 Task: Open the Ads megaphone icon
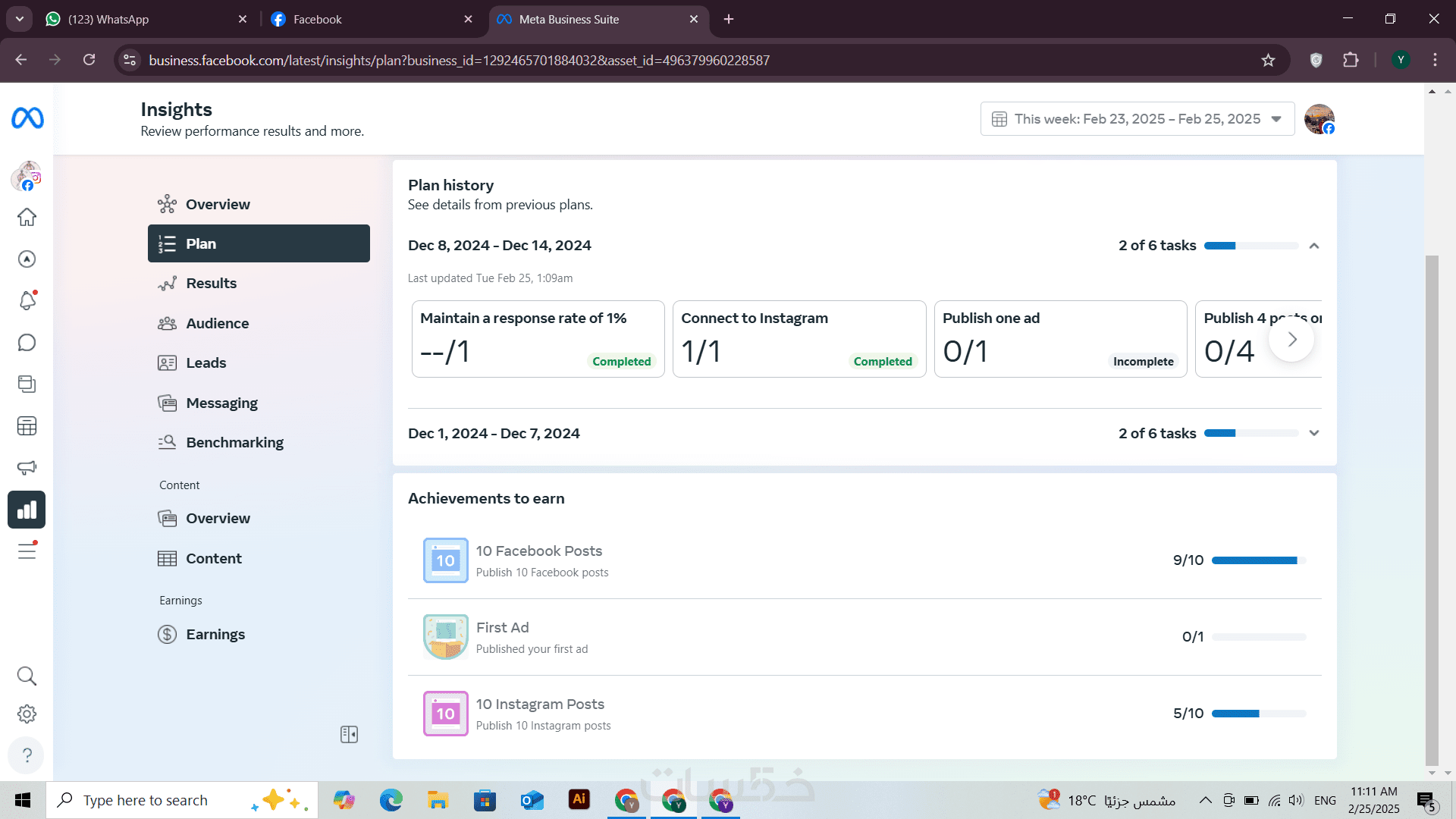pos(27,468)
